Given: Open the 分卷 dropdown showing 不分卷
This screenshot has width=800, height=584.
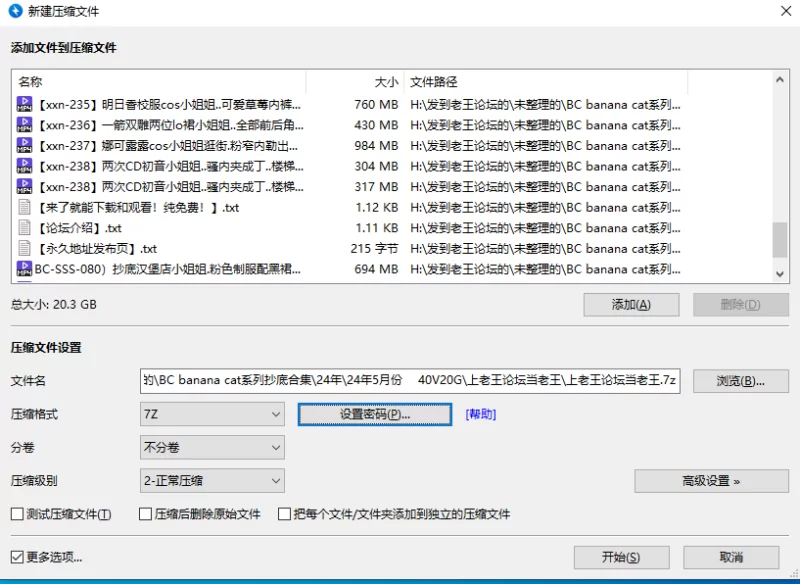Looking at the screenshot, I should 212,448.
